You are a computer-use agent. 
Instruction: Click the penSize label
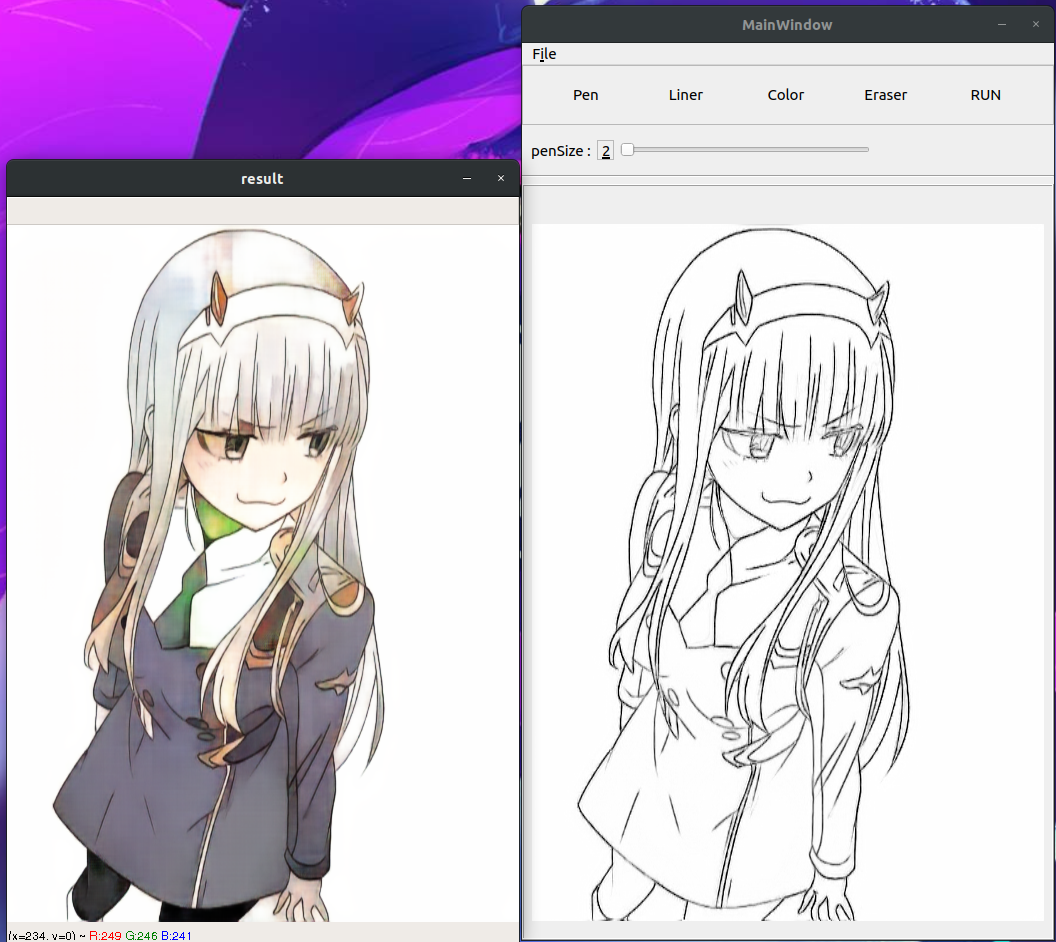click(x=560, y=151)
